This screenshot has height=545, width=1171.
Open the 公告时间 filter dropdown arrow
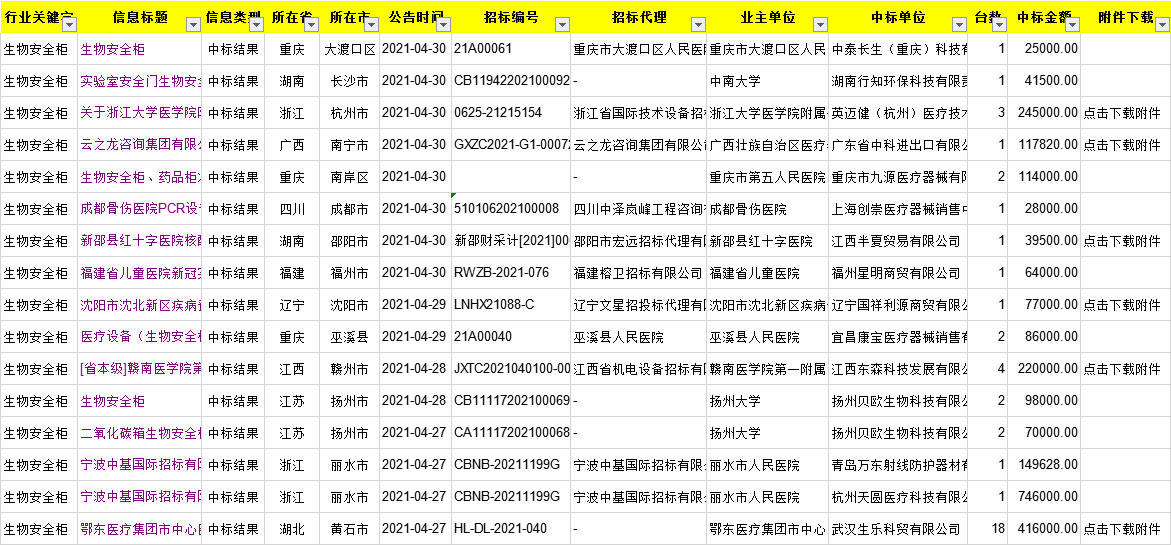(x=441, y=24)
